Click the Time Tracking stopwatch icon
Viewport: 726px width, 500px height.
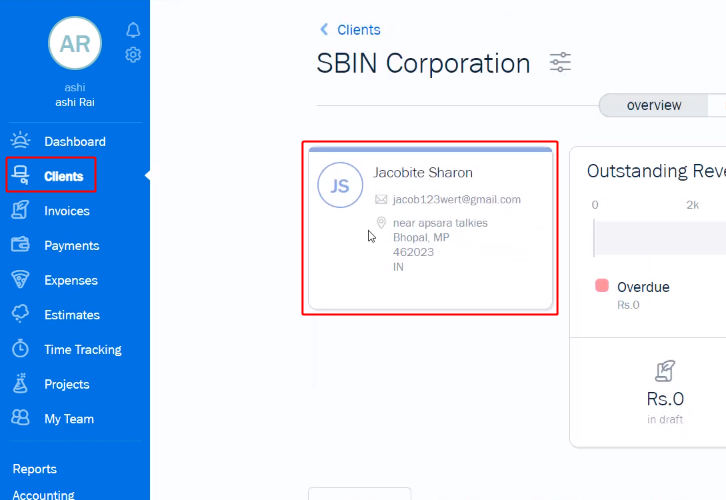(20, 349)
